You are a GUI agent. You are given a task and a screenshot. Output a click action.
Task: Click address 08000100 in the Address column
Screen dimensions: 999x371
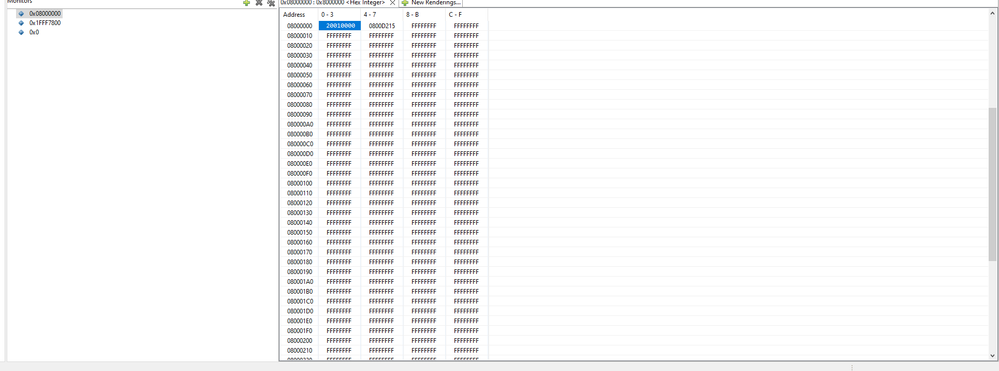[x=299, y=183]
